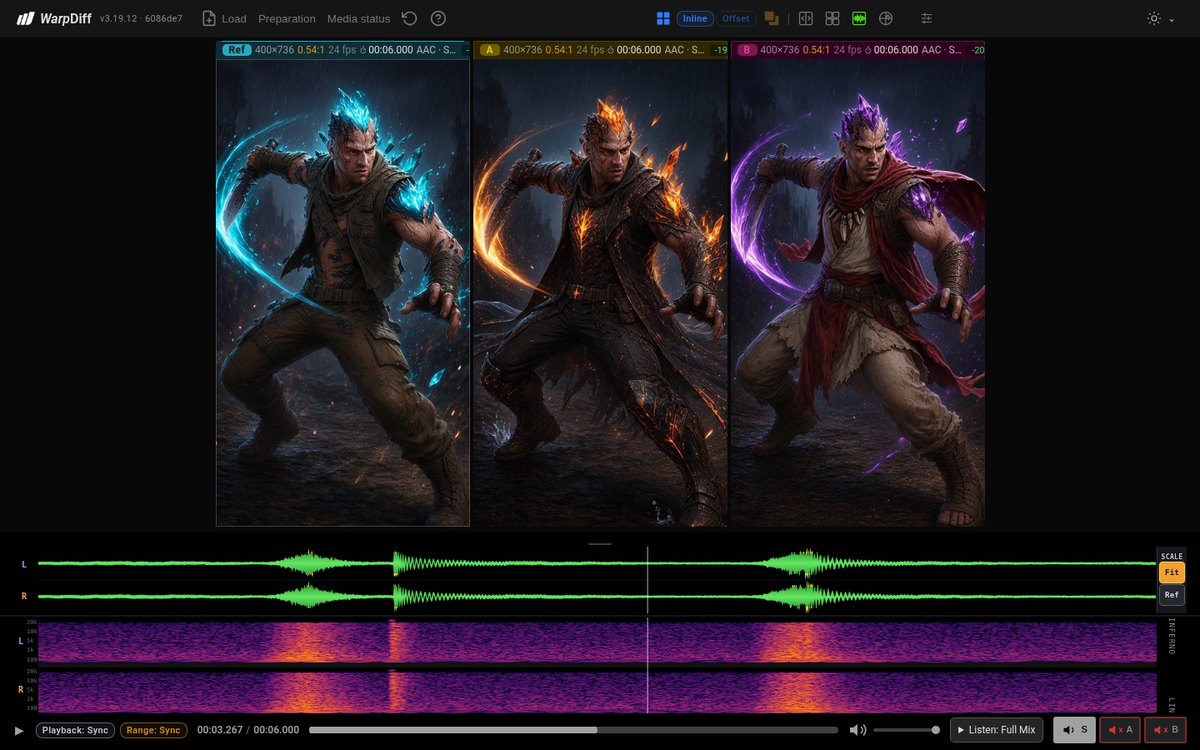Click the reset/undo arrow icon
This screenshot has height=750, width=1200.
pos(409,18)
